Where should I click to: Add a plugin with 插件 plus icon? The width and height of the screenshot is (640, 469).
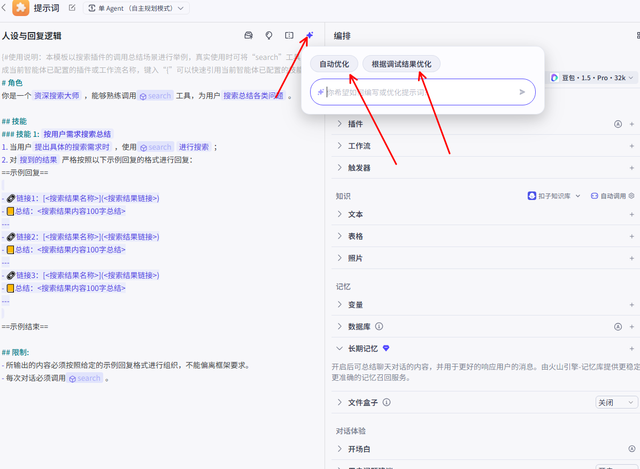[x=631, y=125]
